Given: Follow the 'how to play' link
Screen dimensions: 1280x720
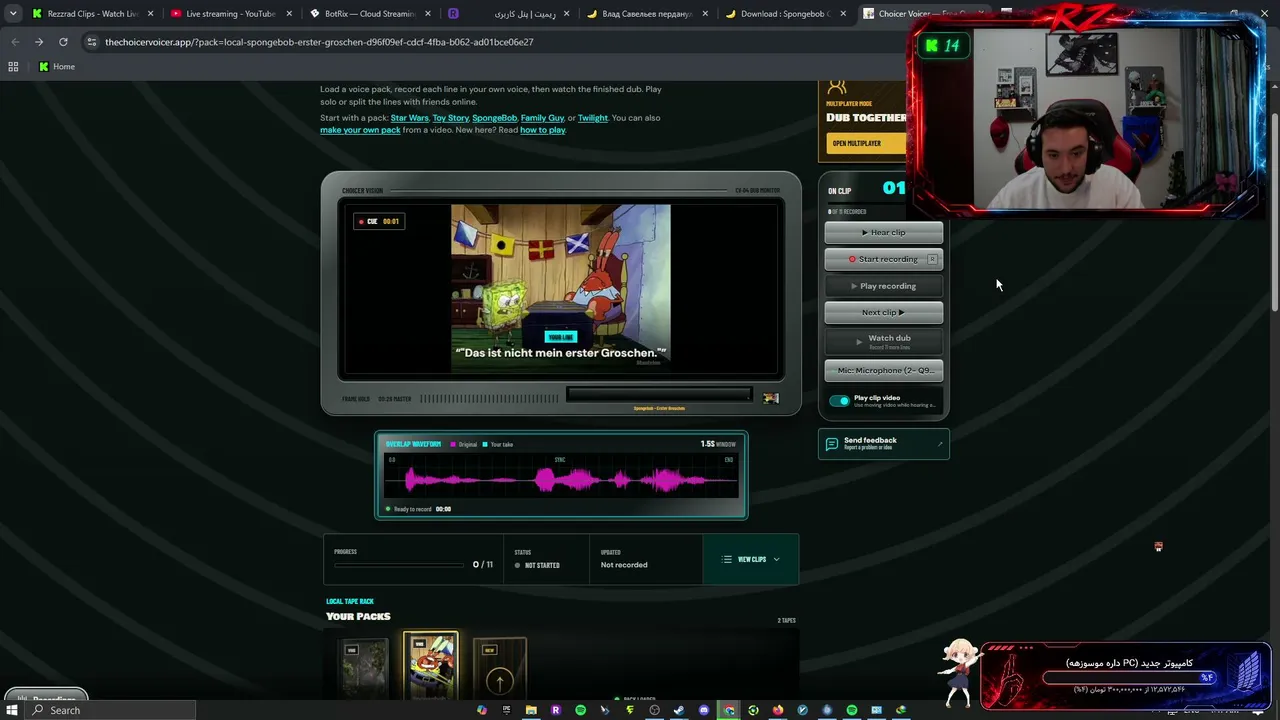Looking at the screenshot, I should click(542, 130).
